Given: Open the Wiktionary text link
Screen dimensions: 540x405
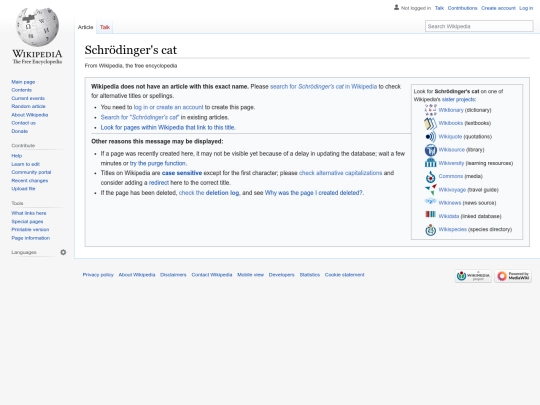Looking at the screenshot, I should click(451, 110).
